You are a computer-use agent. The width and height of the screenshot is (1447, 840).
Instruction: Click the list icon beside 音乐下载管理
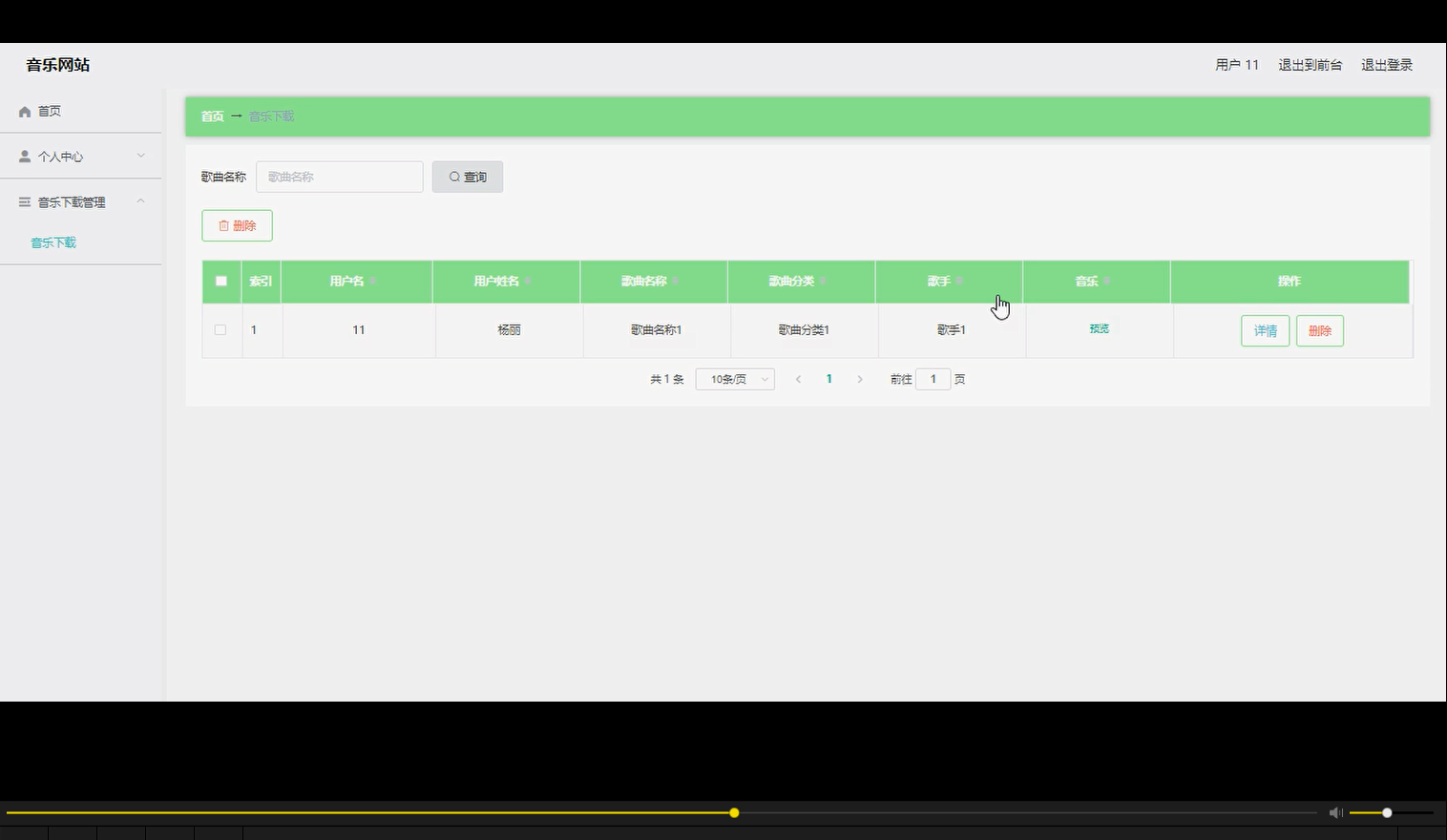(x=25, y=202)
